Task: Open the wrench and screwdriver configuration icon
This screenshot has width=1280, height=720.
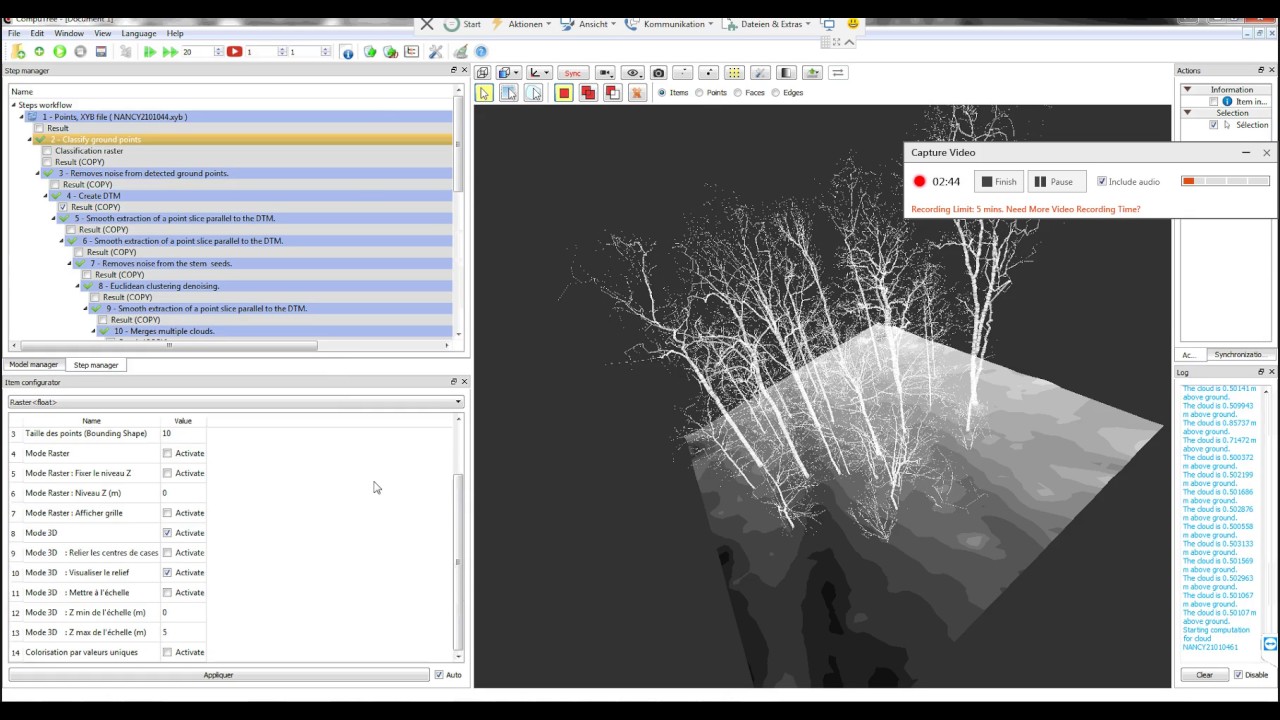Action: [436, 52]
